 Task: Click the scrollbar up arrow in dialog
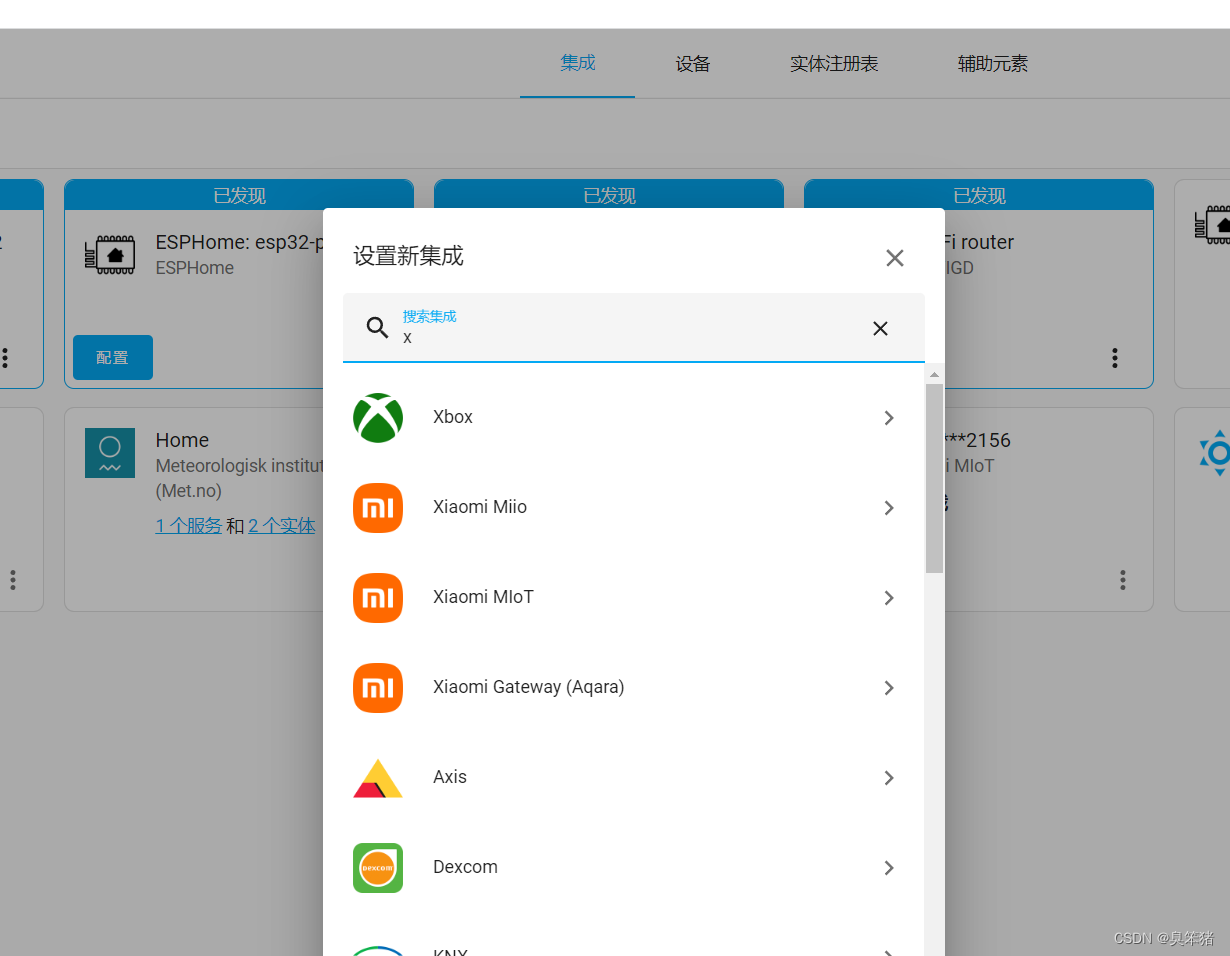click(934, 375)
